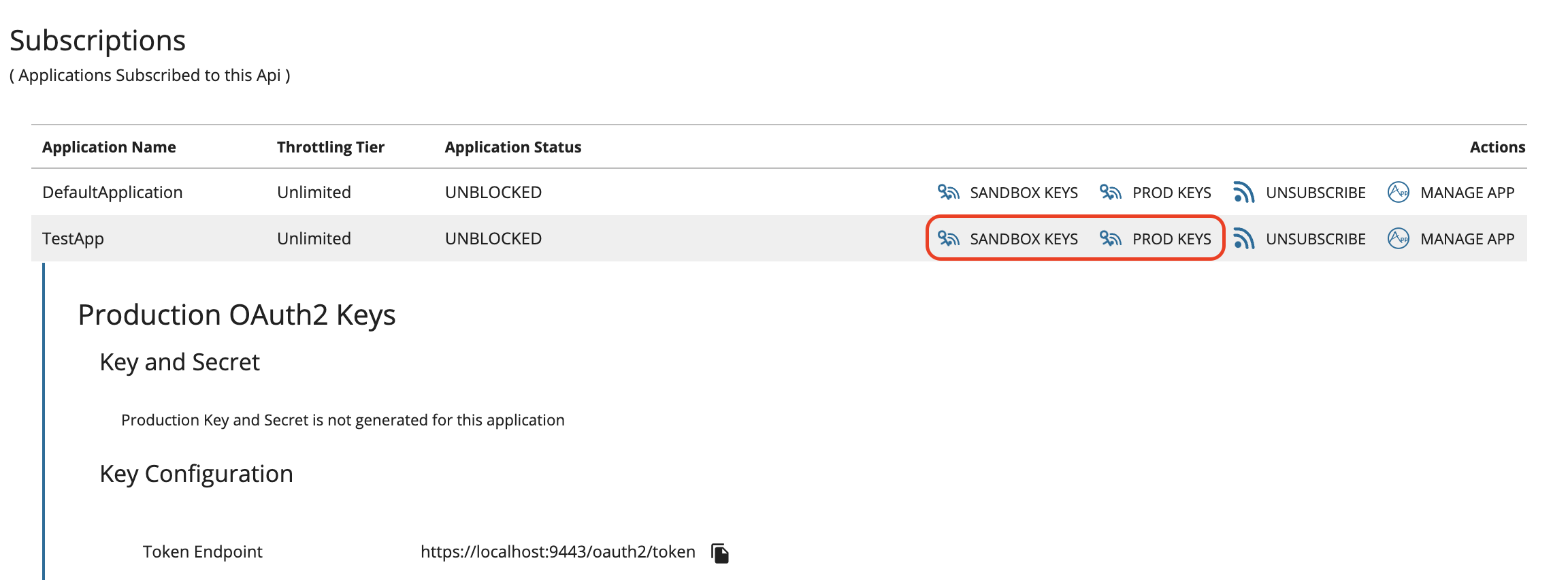Select UNSUBSCRIBE text link in DefaultApplication row
This screenshot has height=580, width=1568.
point(1316,193)
